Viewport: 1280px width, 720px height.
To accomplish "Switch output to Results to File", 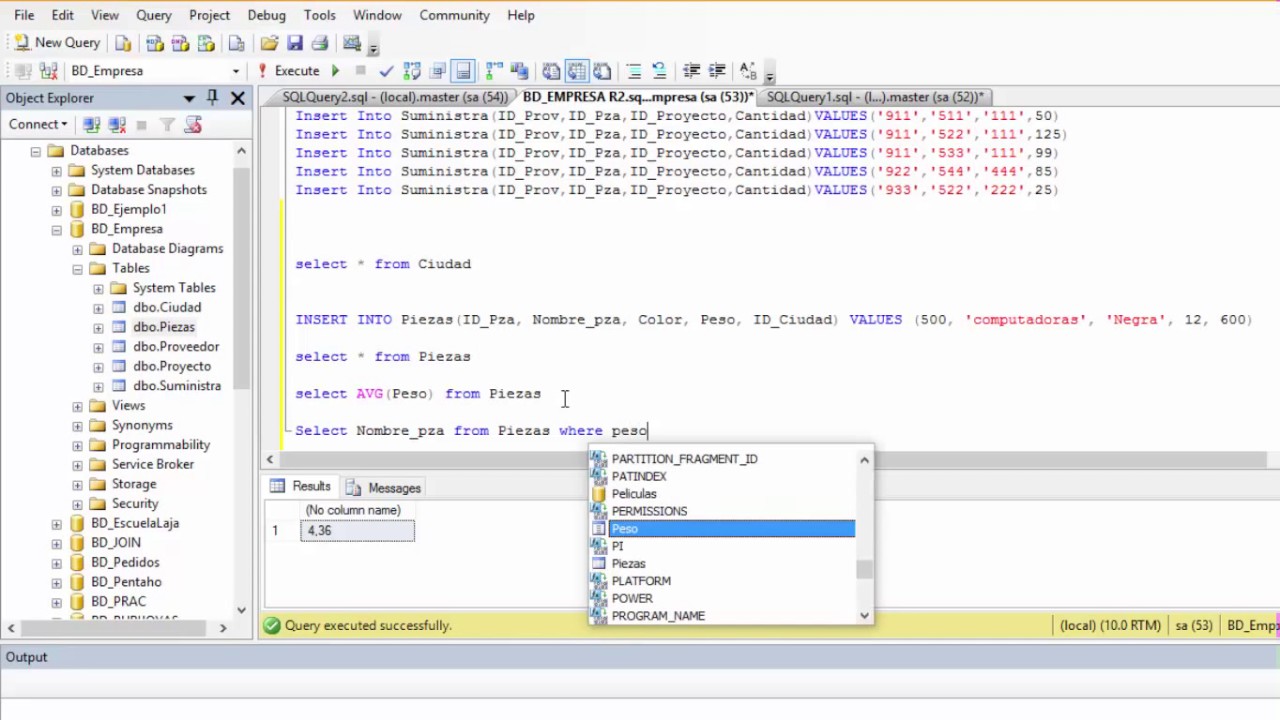I will click(602, 71).
